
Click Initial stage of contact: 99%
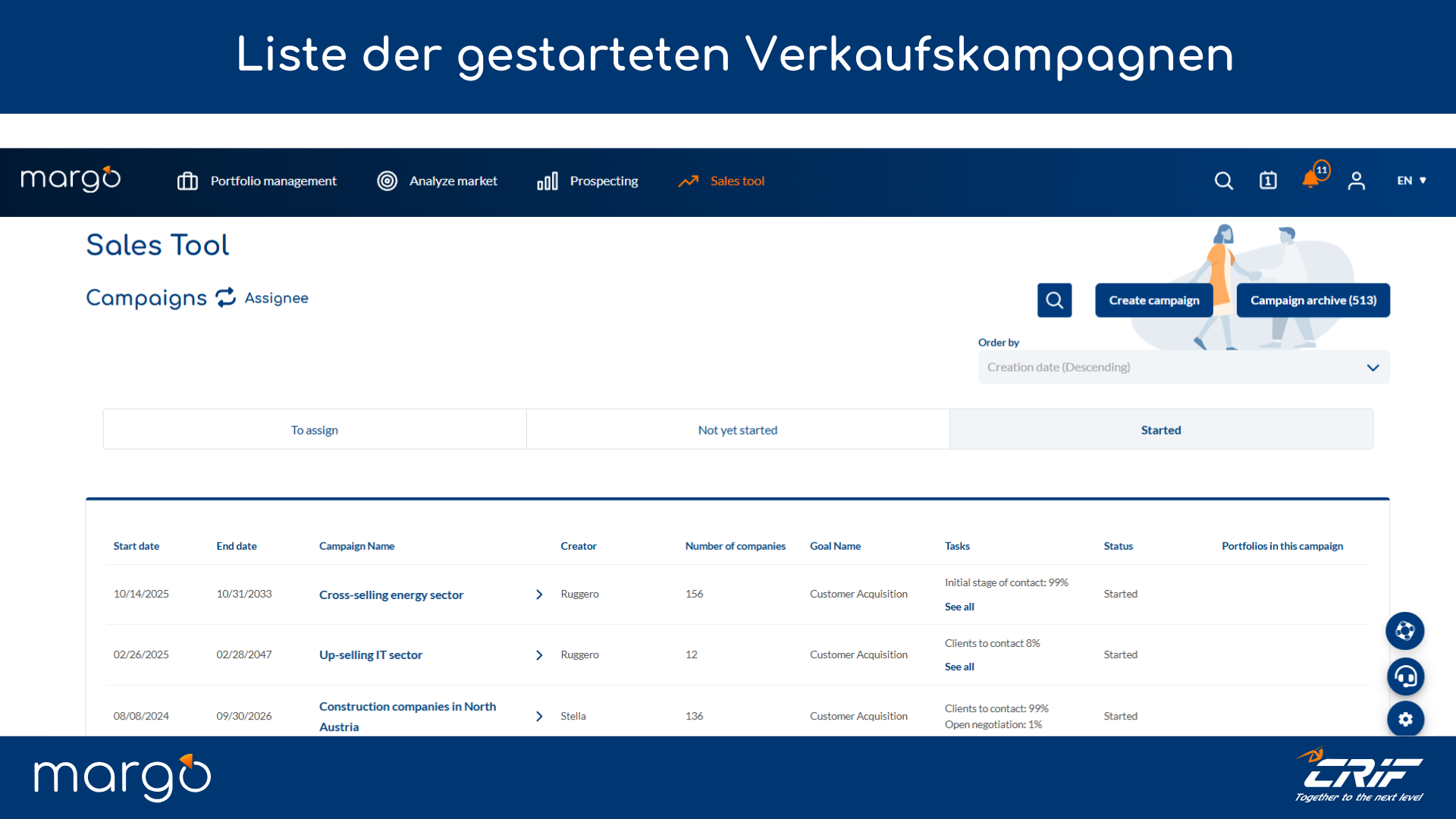coord(1006,582)
